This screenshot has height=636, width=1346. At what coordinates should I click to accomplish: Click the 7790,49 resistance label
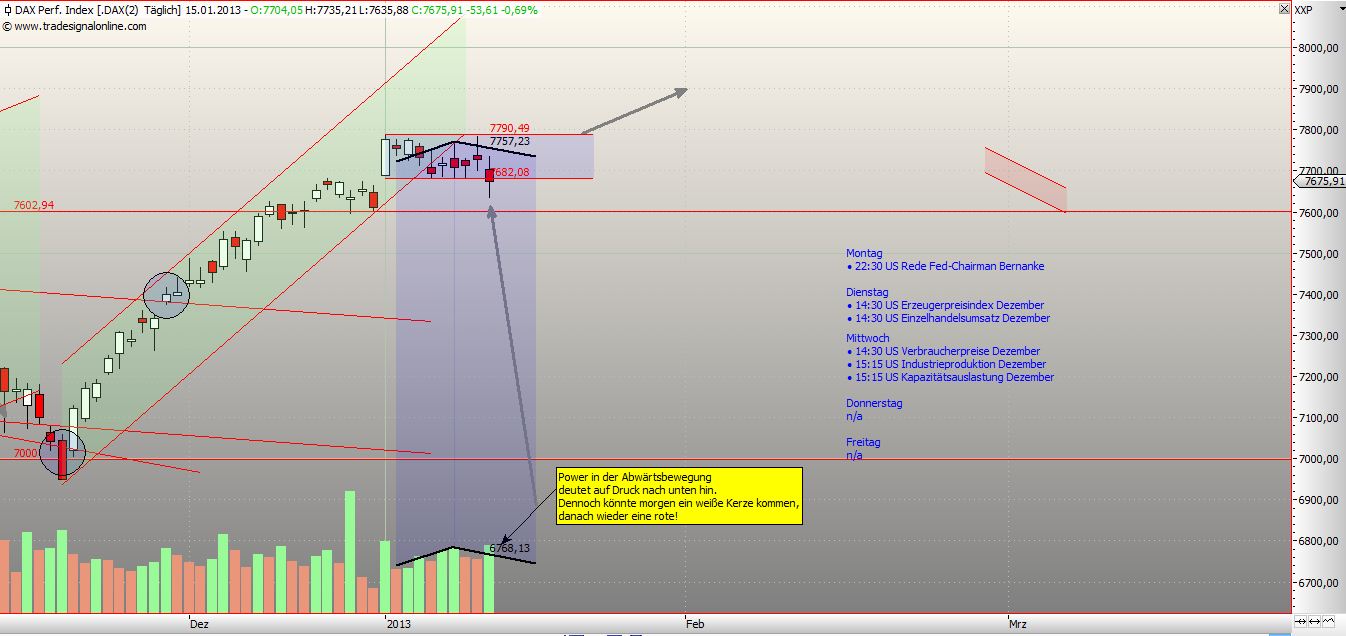pos(509,128)
